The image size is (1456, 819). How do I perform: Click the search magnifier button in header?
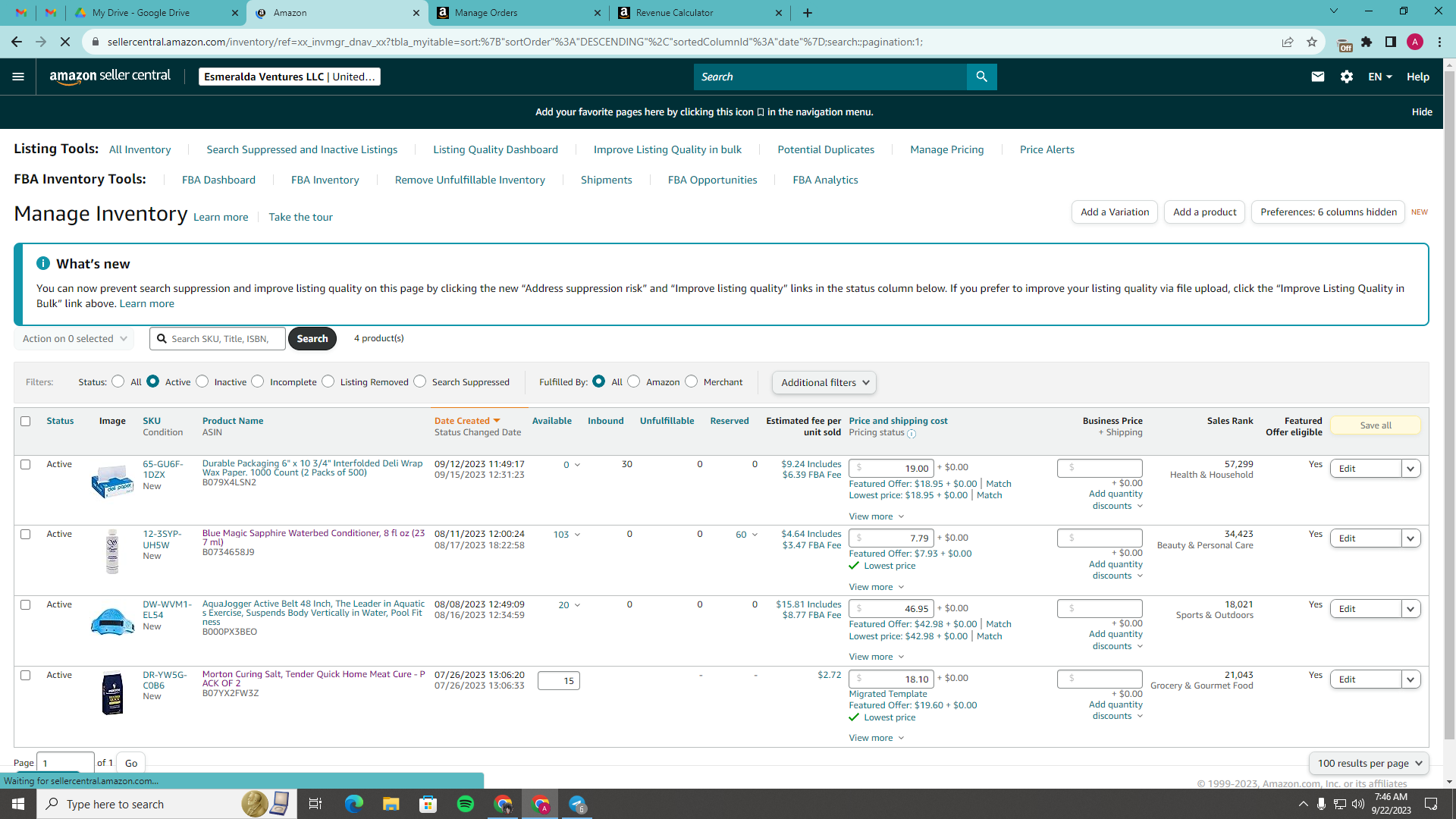(981, 77)
